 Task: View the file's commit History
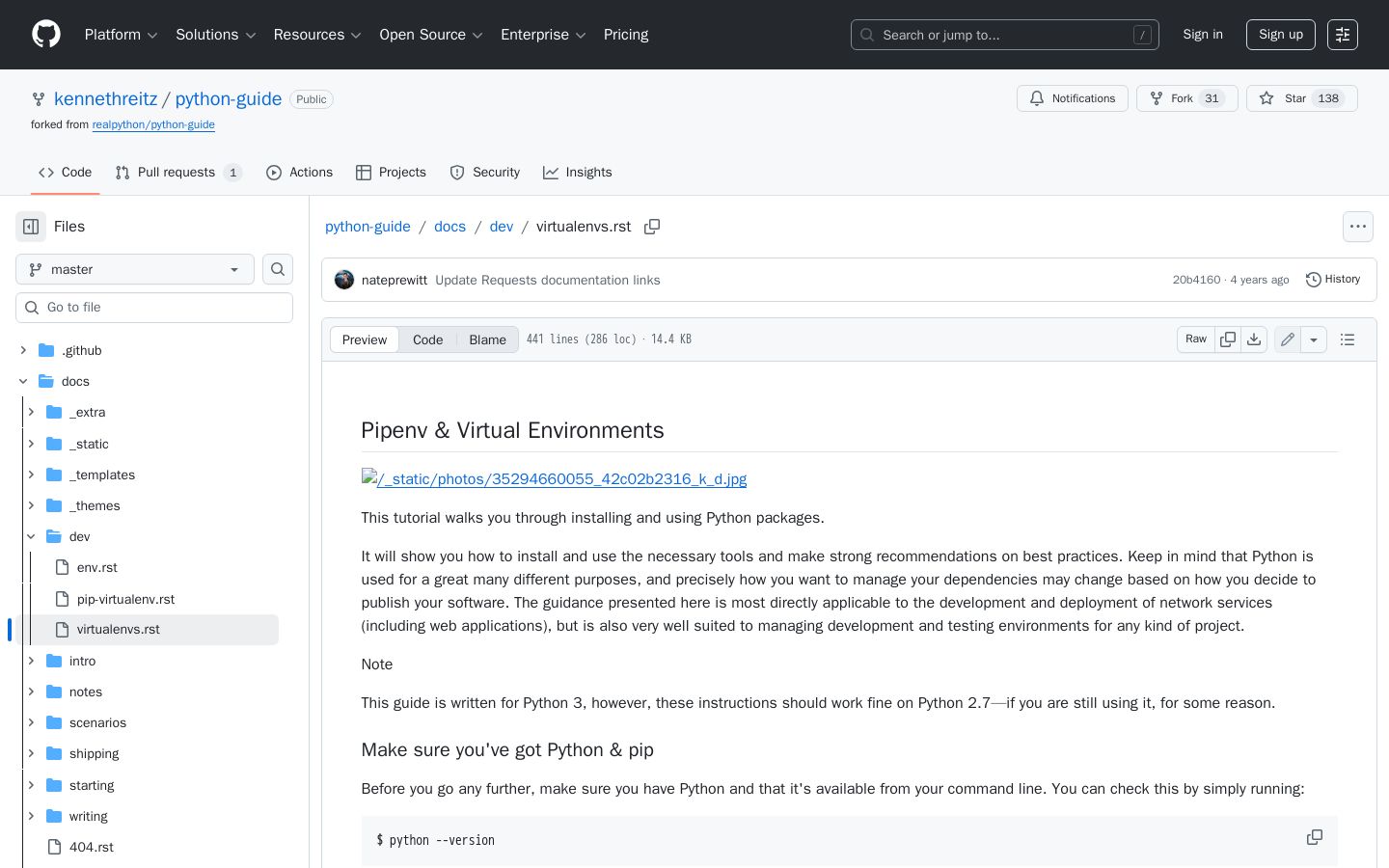(1333, 280)
